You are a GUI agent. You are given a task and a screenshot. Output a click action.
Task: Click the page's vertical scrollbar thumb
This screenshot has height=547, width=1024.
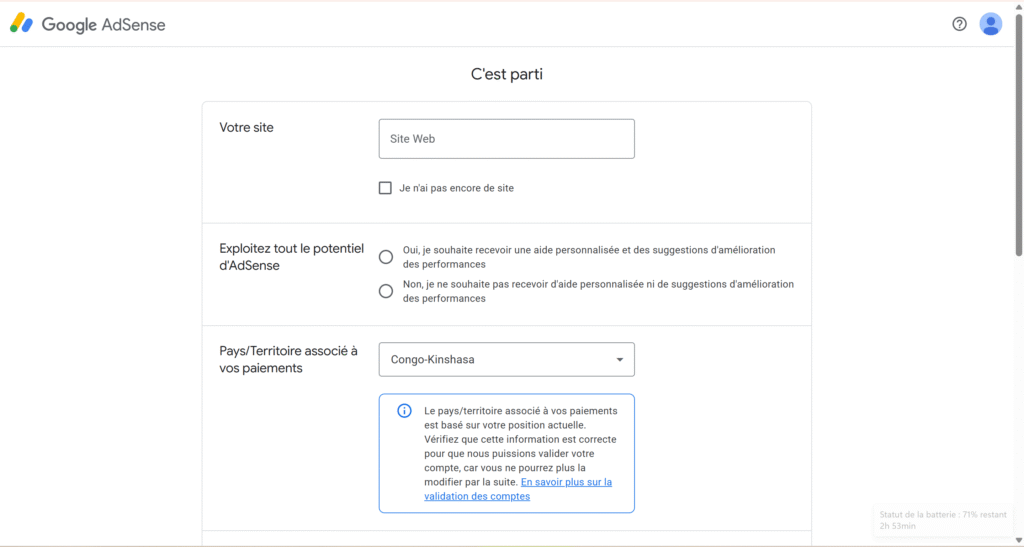pyautogui.click(x=1019, y=130)
